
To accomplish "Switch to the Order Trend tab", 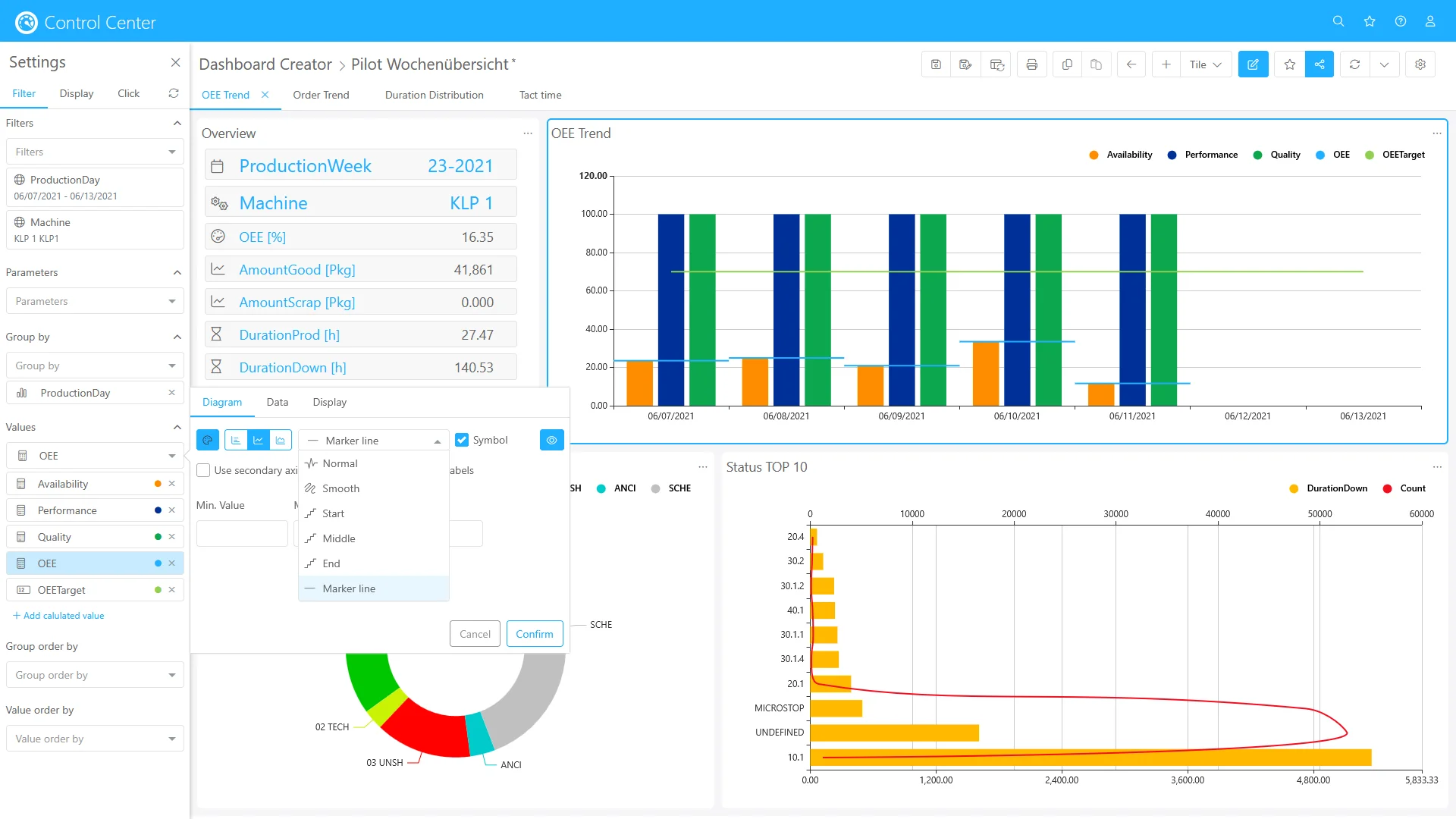I will pos(321,95).
